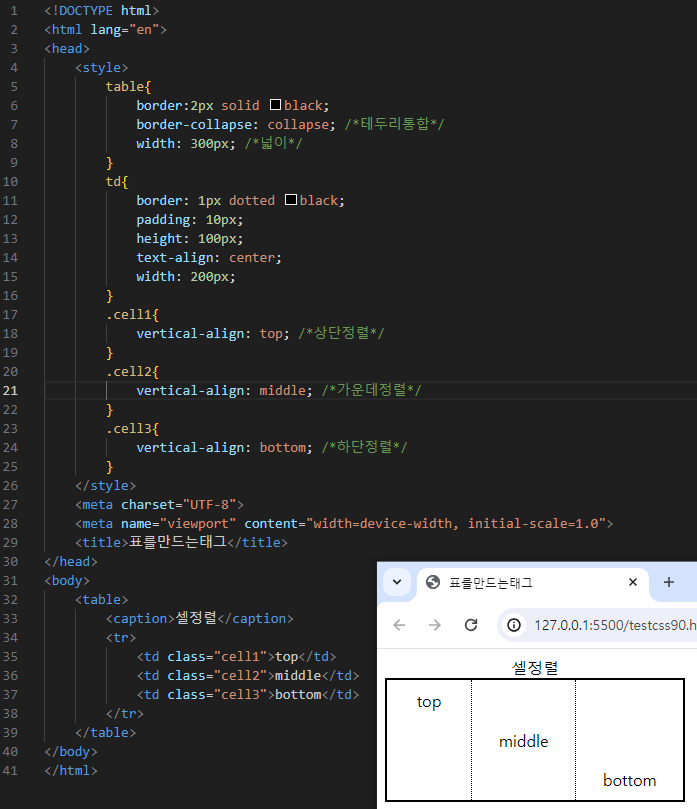Close the 표를만드는태그 browser tab
This screenshot has height=809, width=697.
click(x=633, y=583)
